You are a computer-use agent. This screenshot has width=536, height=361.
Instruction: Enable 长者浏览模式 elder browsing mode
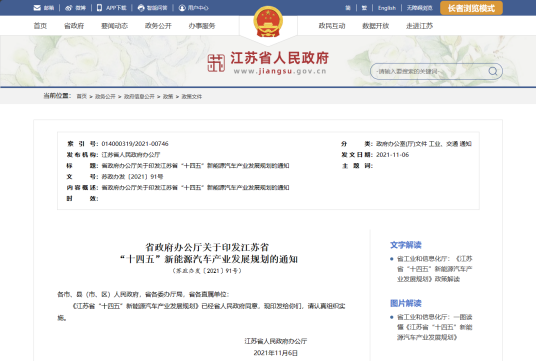471,8
